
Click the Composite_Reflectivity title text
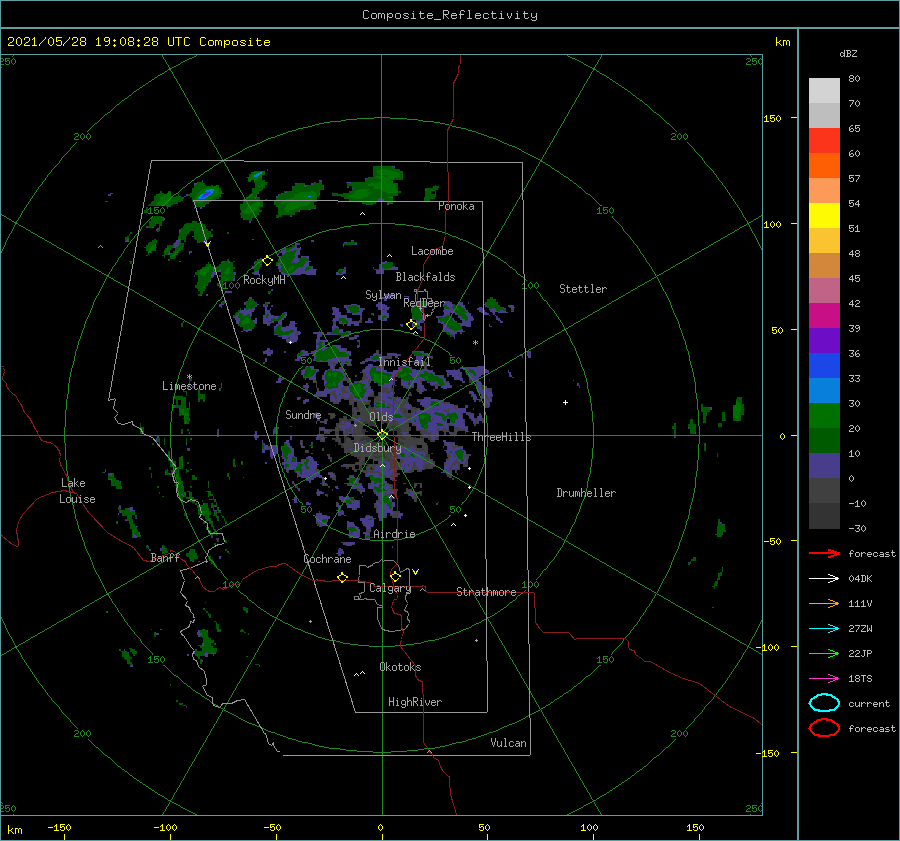click(x=450, y=15)
